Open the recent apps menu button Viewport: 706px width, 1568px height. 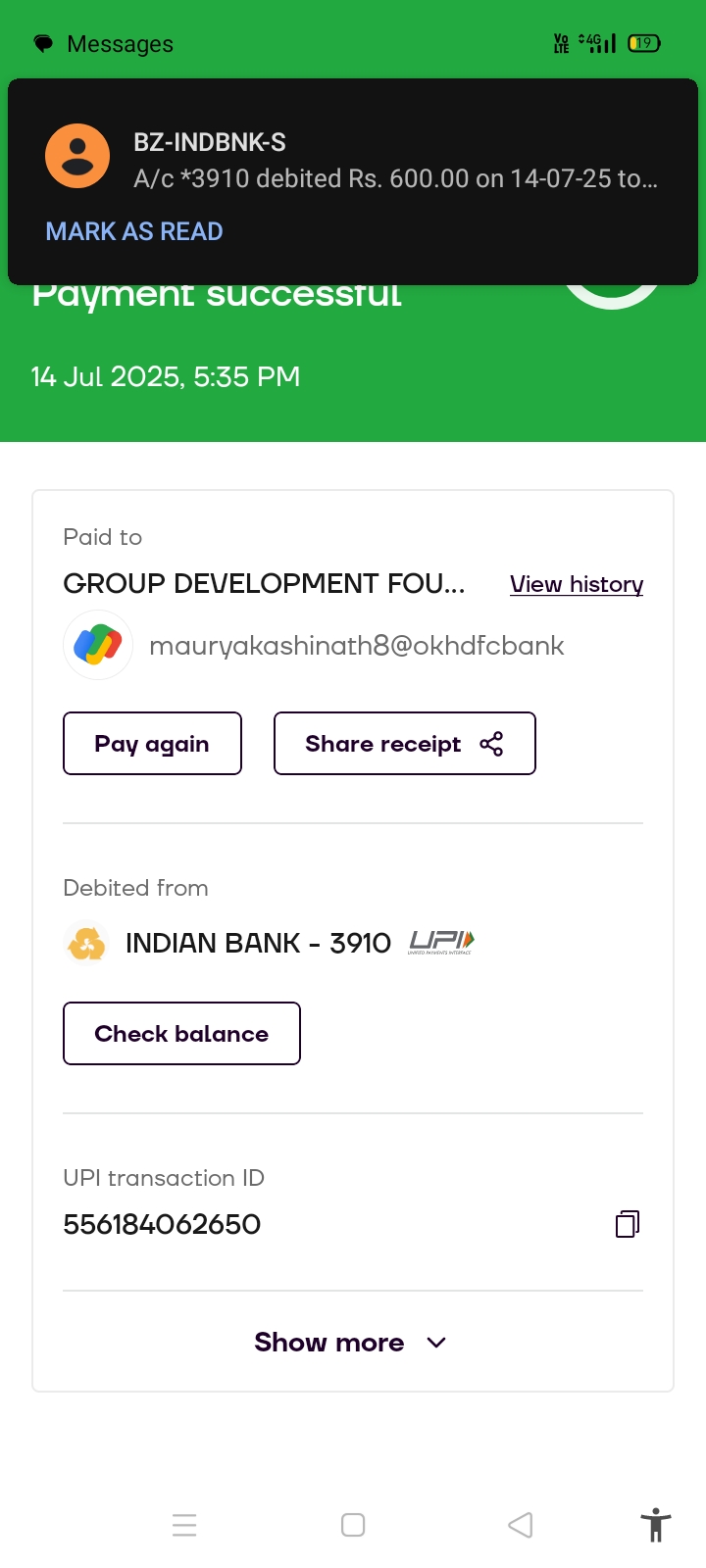[x=184, y=1525]
